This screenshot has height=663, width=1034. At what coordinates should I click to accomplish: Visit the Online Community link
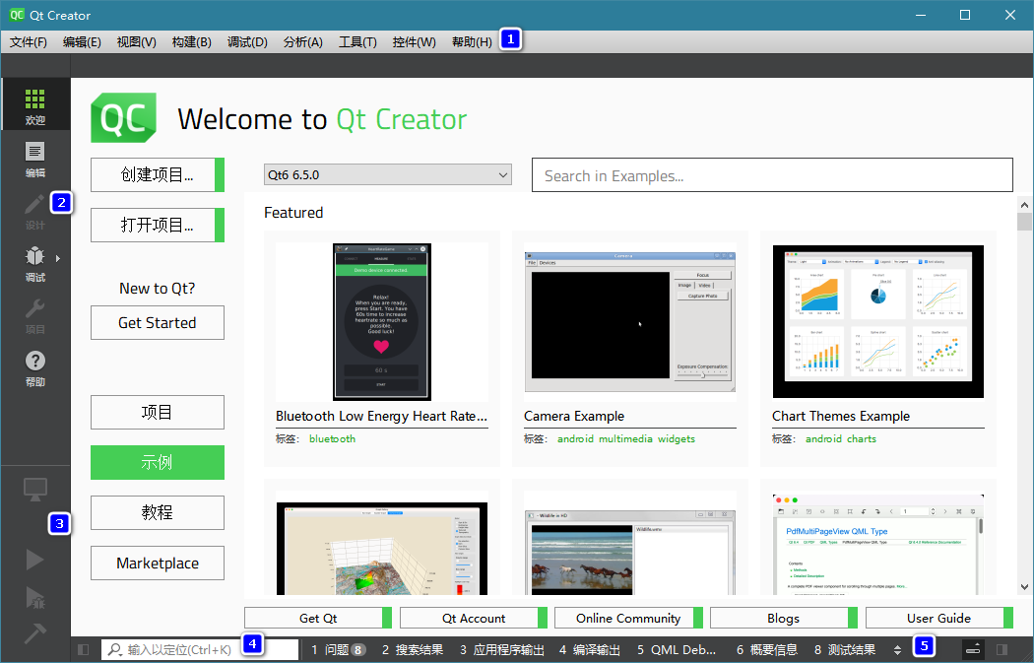click(x=628, y=618)
